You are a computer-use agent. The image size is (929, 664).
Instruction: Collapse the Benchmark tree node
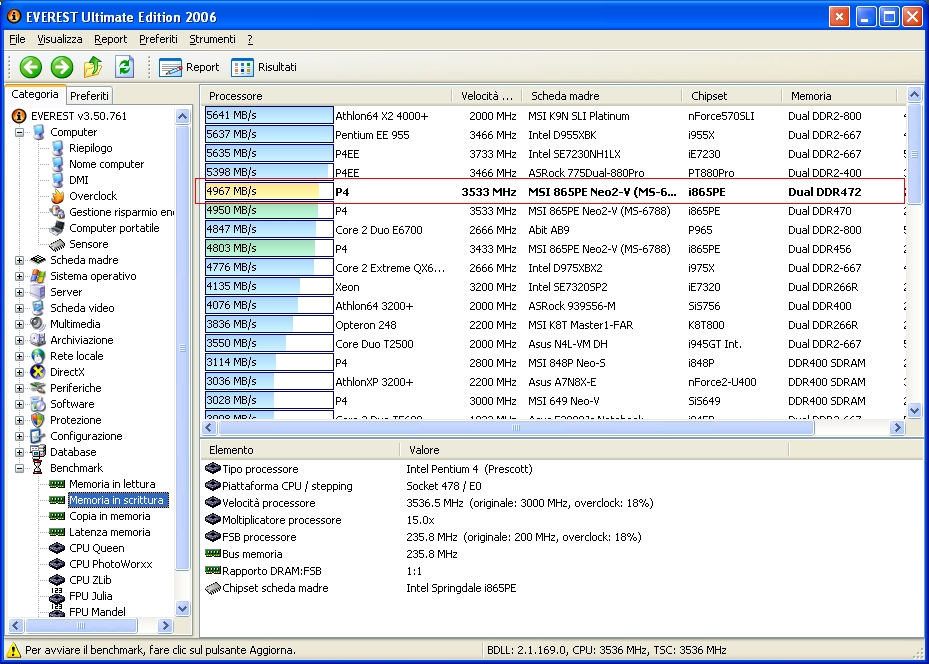click(20, 468)
